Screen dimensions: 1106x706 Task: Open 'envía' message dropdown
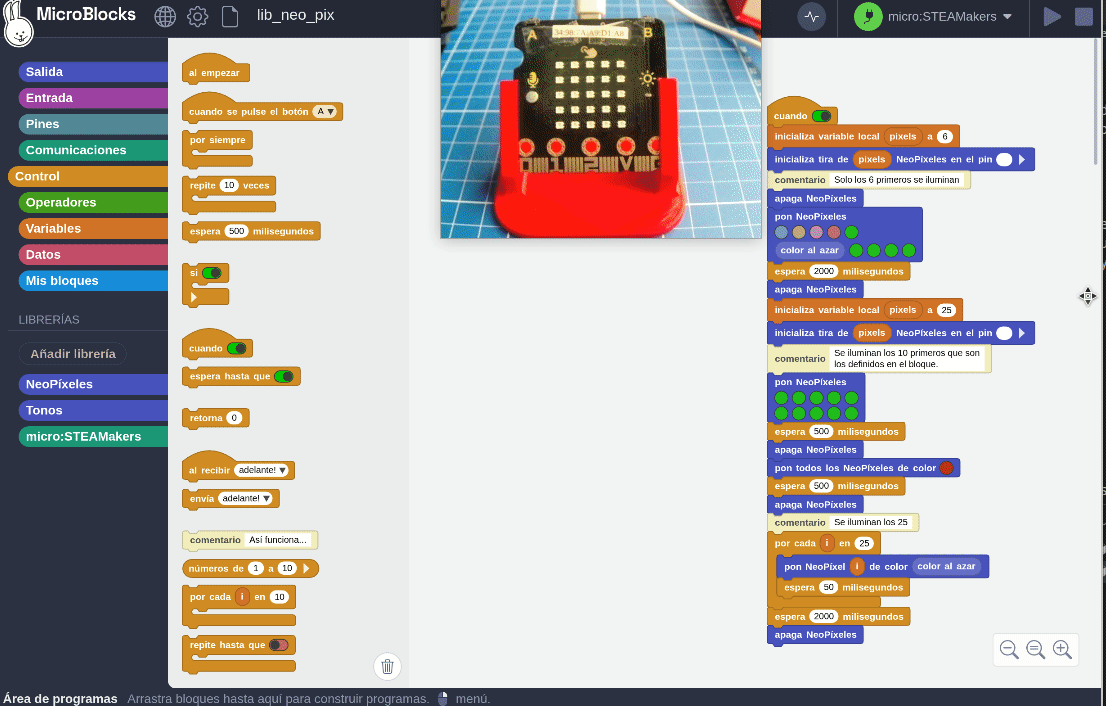(246, 499)
